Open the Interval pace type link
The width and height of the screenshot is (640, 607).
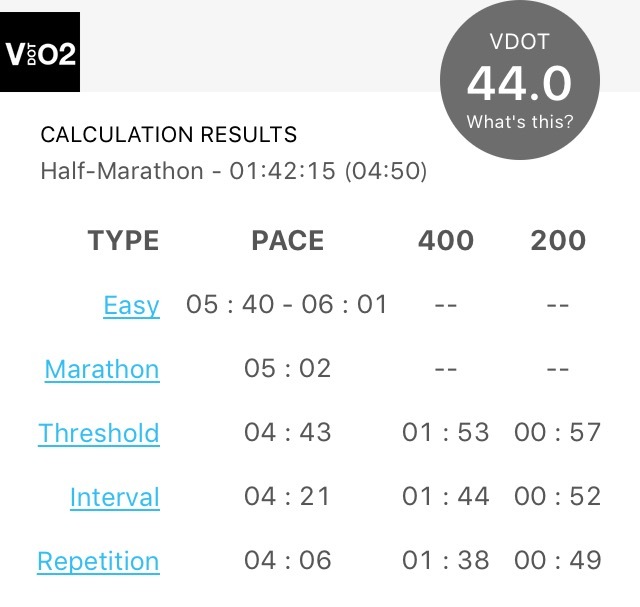tap(115, 497)
